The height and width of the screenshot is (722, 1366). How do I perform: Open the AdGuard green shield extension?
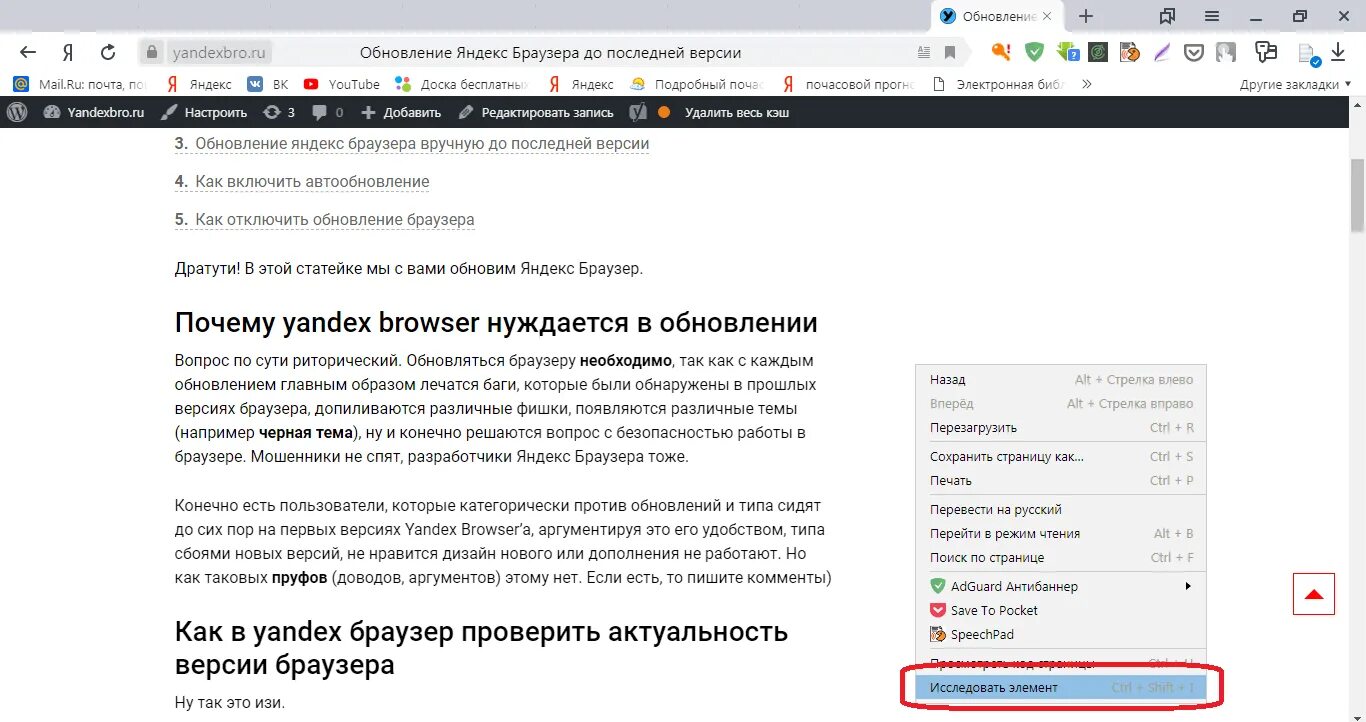tap(1035, 52)
